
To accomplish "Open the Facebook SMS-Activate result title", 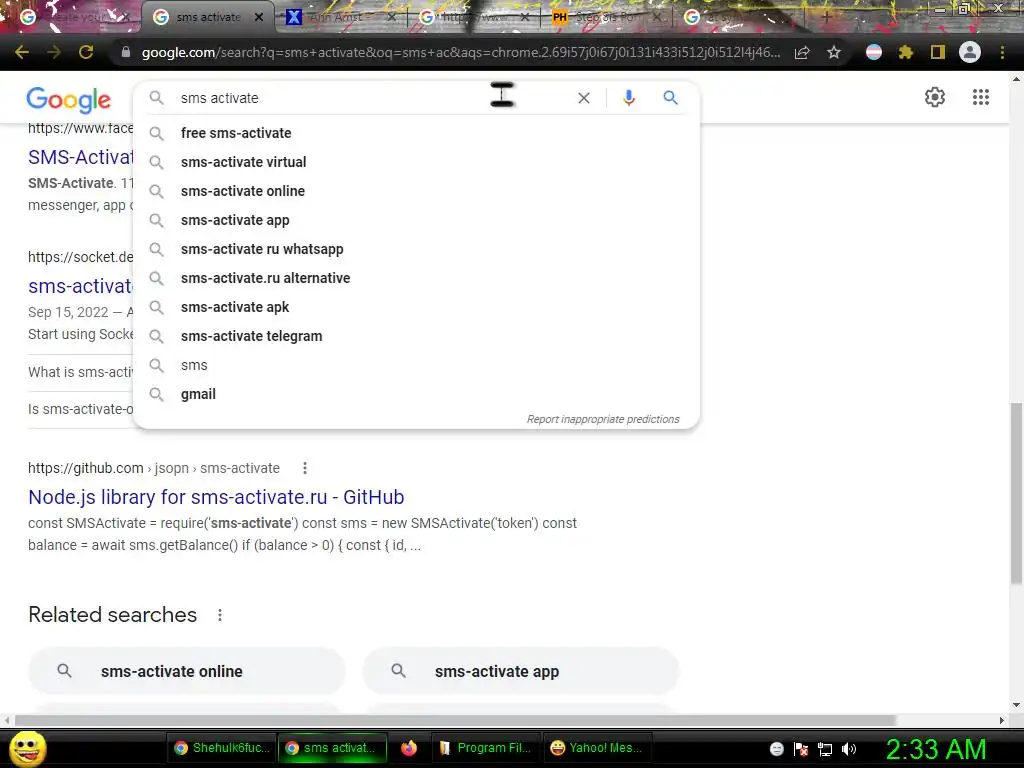I will click(80, 157).
